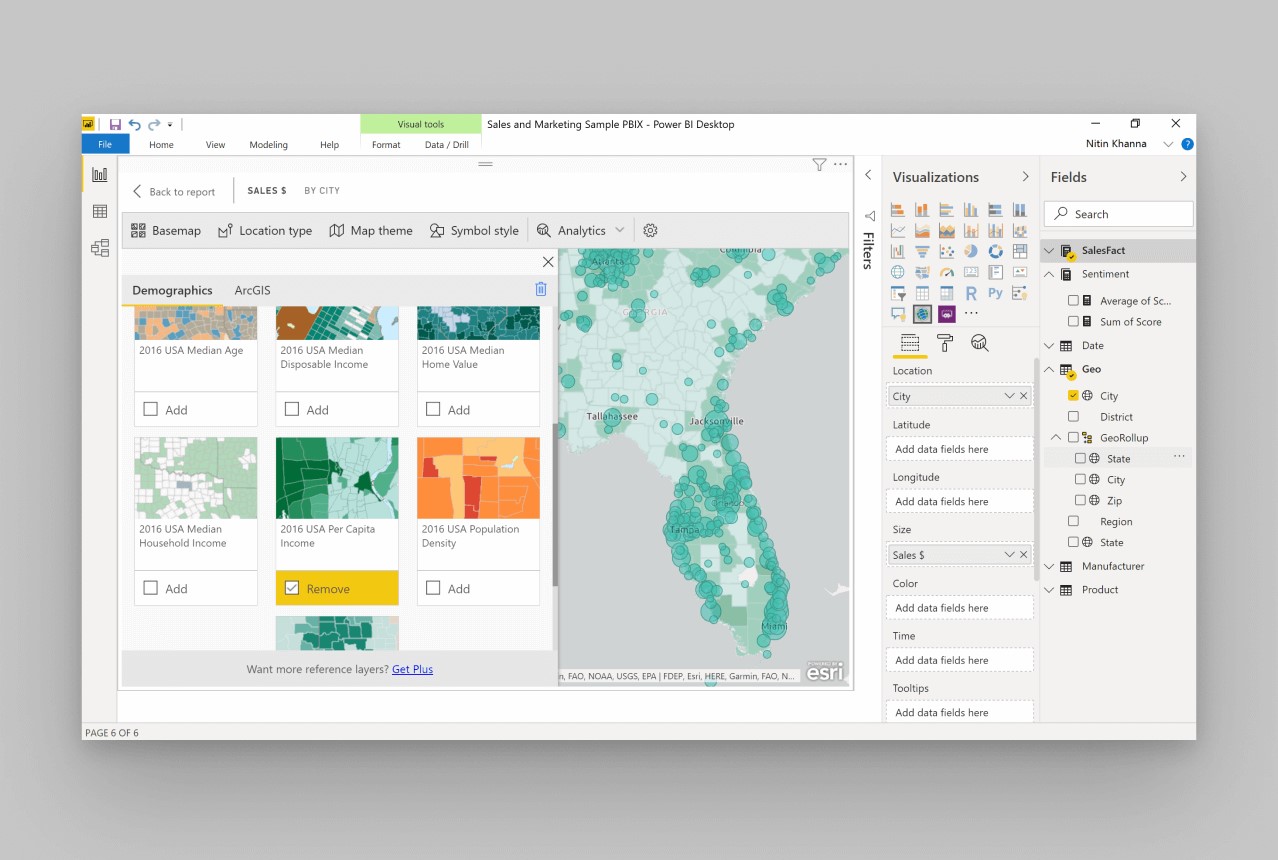Click inside the Fields search box

pyautogui.click(x=1117, y=213)
